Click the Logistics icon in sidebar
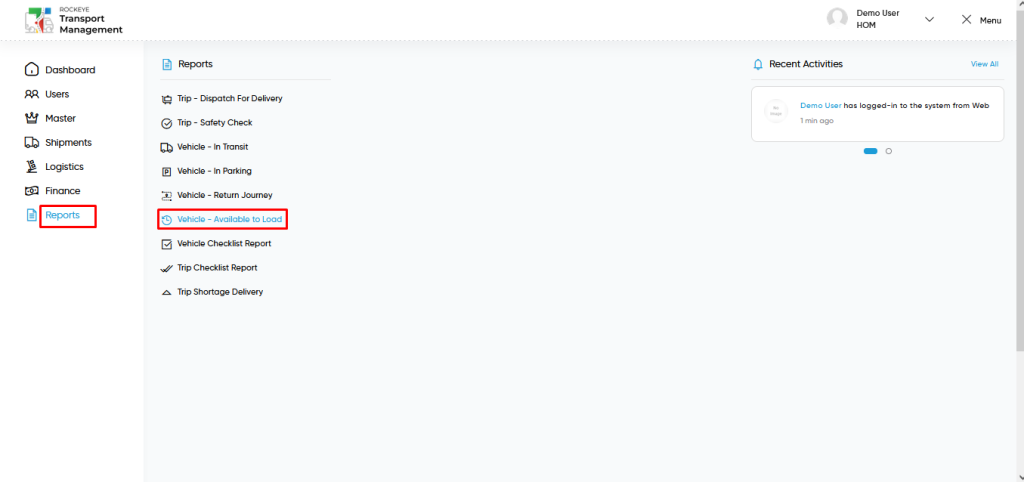 [x=31, y=167]
